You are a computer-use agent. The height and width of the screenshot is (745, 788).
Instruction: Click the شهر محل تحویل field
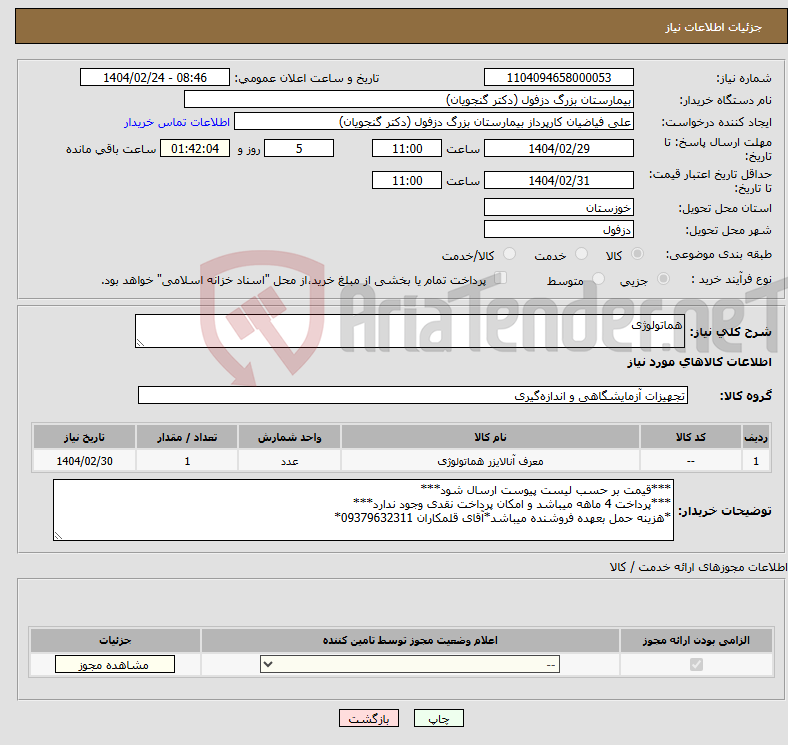tap(558, 230)
